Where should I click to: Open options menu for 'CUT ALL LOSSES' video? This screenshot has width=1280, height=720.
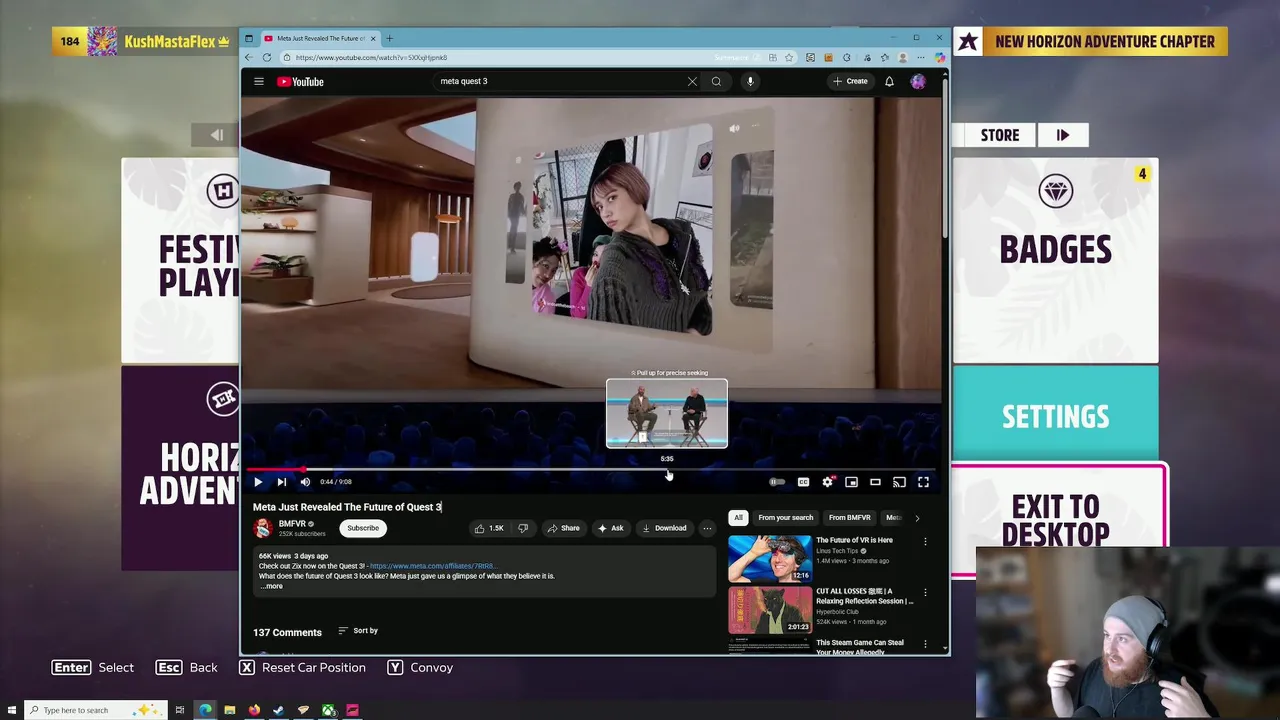coord(925,593)
